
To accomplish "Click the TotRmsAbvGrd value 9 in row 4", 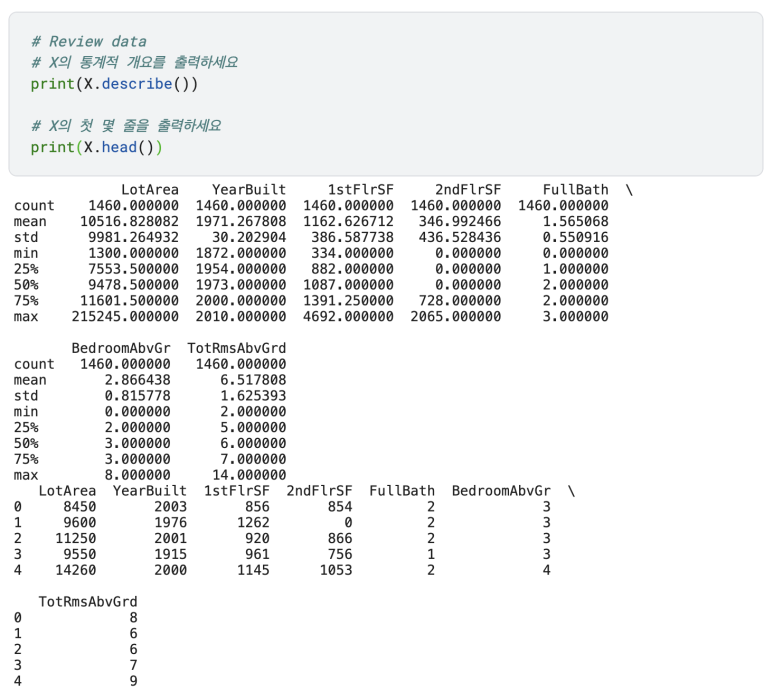I will (133, 681).
